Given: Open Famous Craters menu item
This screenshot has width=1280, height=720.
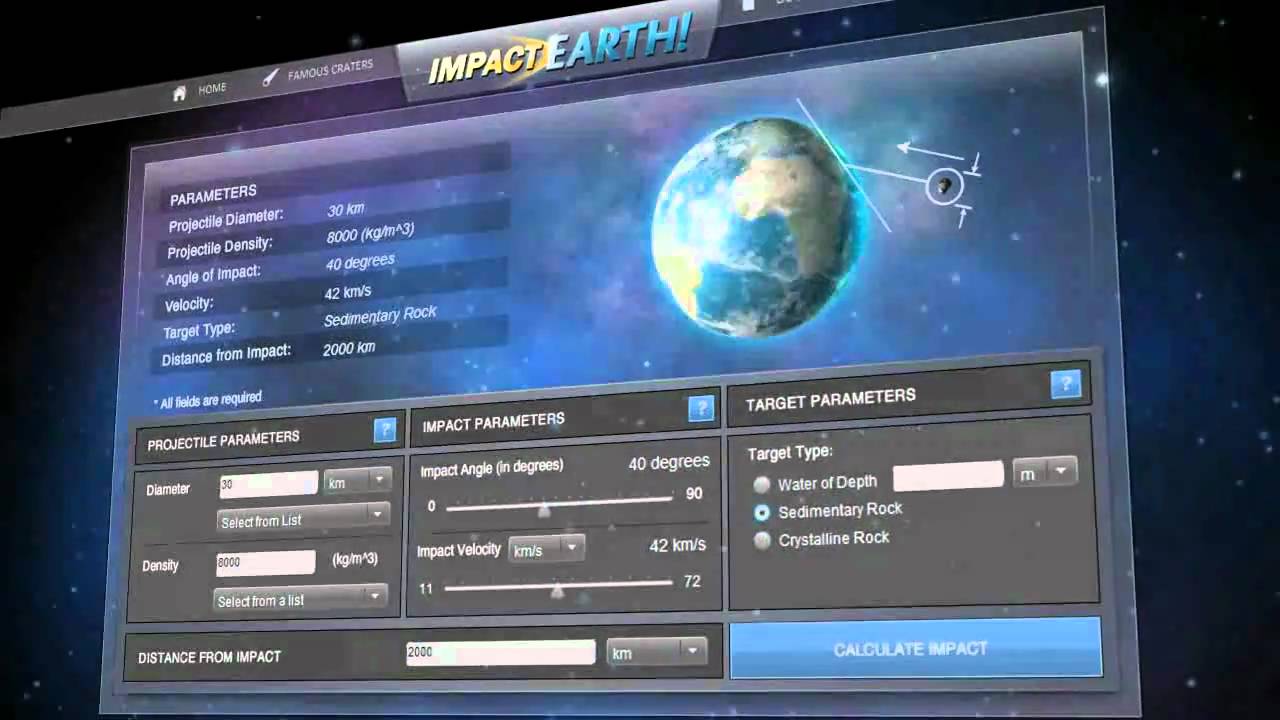Looking at the screenshot, I should (x=330, y=70).
